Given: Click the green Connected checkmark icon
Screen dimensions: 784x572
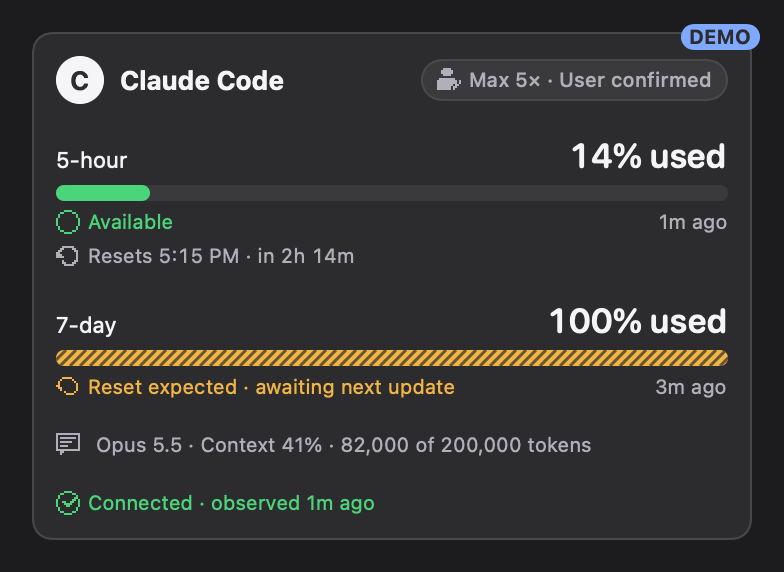Looking at the screenshot, I should click(68, 503).
